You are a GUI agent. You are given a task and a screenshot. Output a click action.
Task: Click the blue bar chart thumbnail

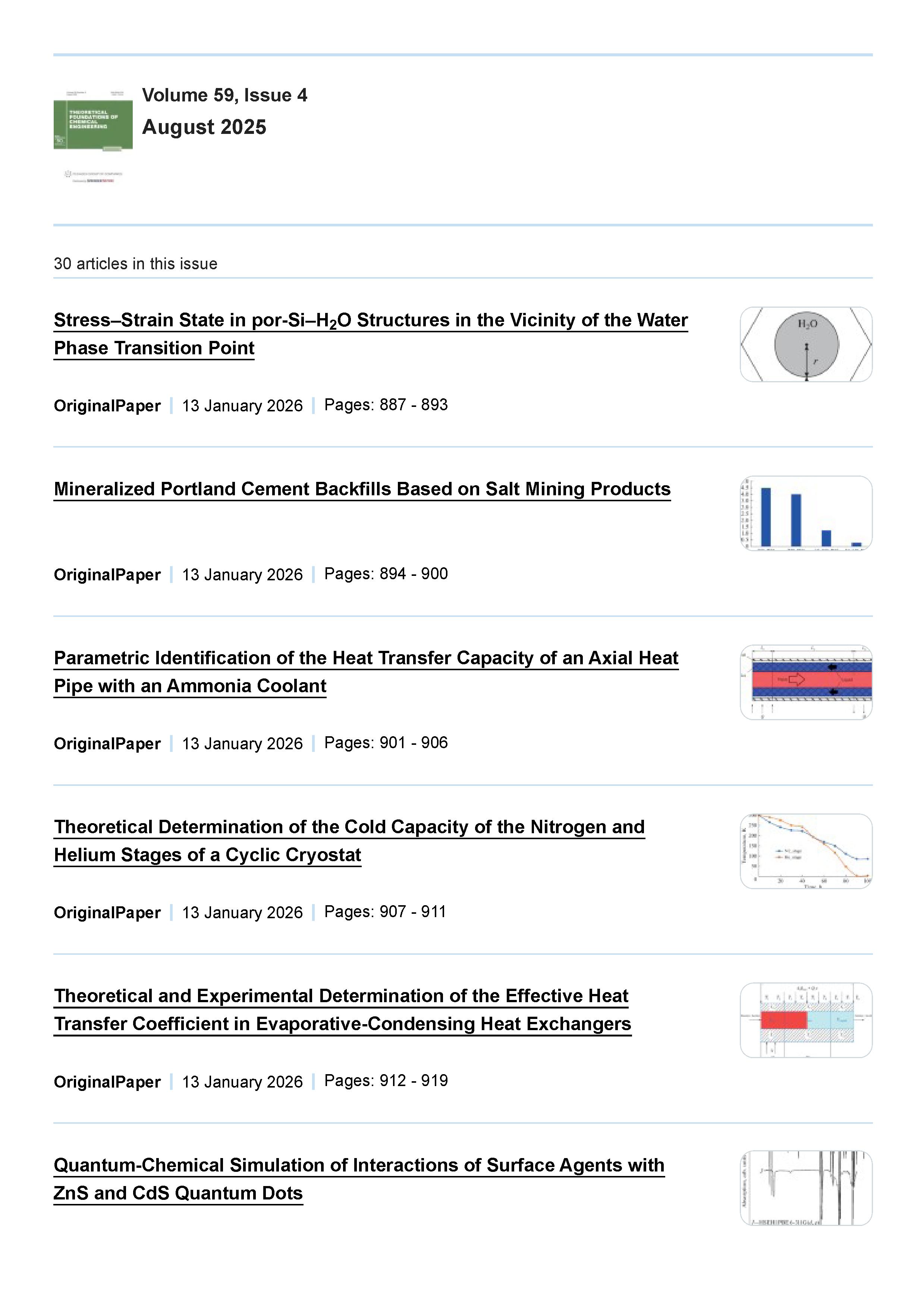pos(805,513)
